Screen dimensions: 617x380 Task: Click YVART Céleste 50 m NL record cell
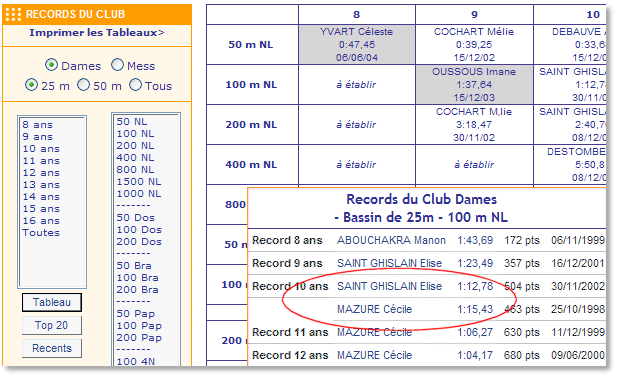pos(357,44)
